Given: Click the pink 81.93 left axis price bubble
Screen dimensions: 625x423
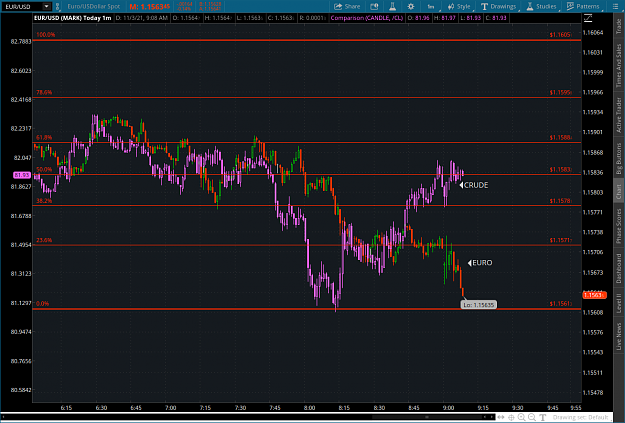Looking at the screenshot, I should (x=22, y=175).
